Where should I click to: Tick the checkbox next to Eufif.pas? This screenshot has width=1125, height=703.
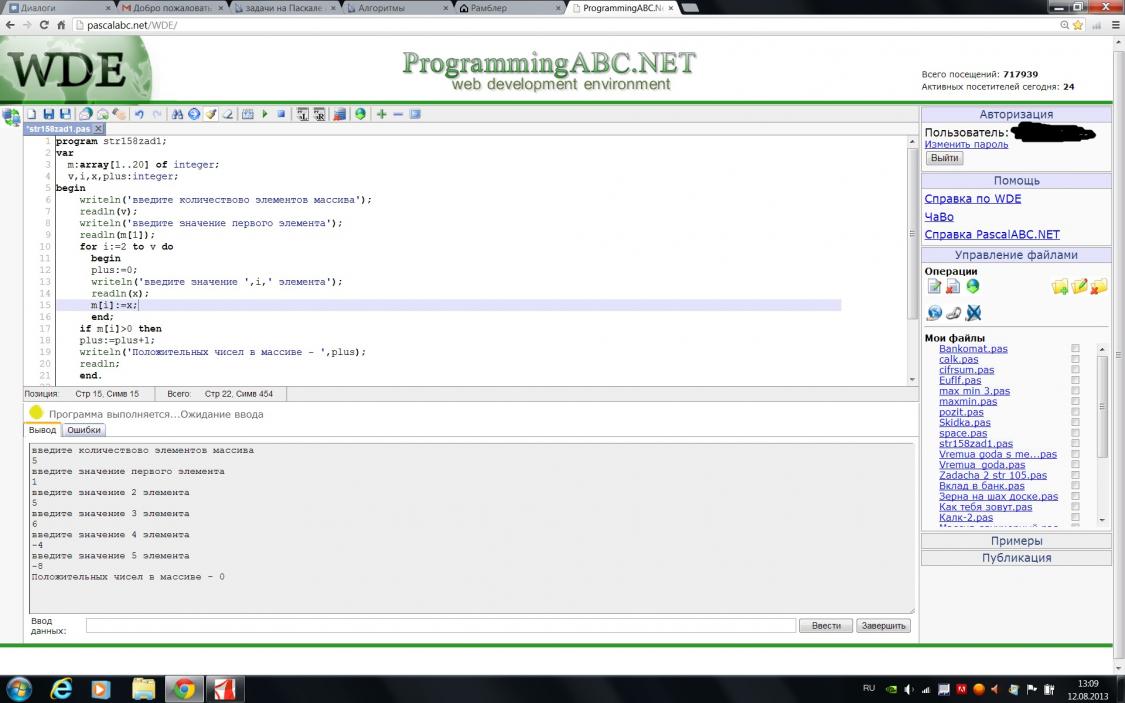click(x=1075, y=380)
